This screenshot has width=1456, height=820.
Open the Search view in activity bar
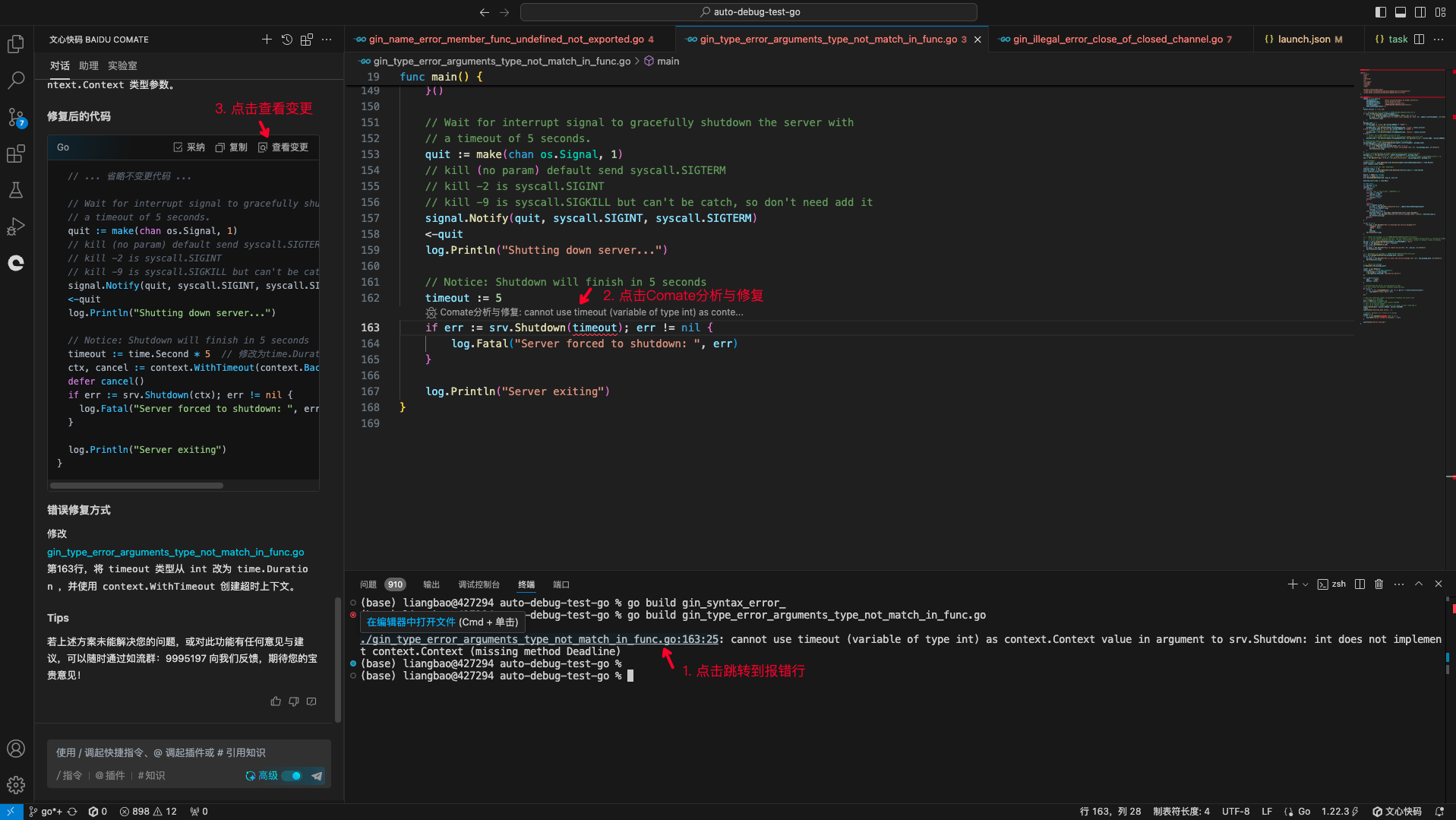16,80
